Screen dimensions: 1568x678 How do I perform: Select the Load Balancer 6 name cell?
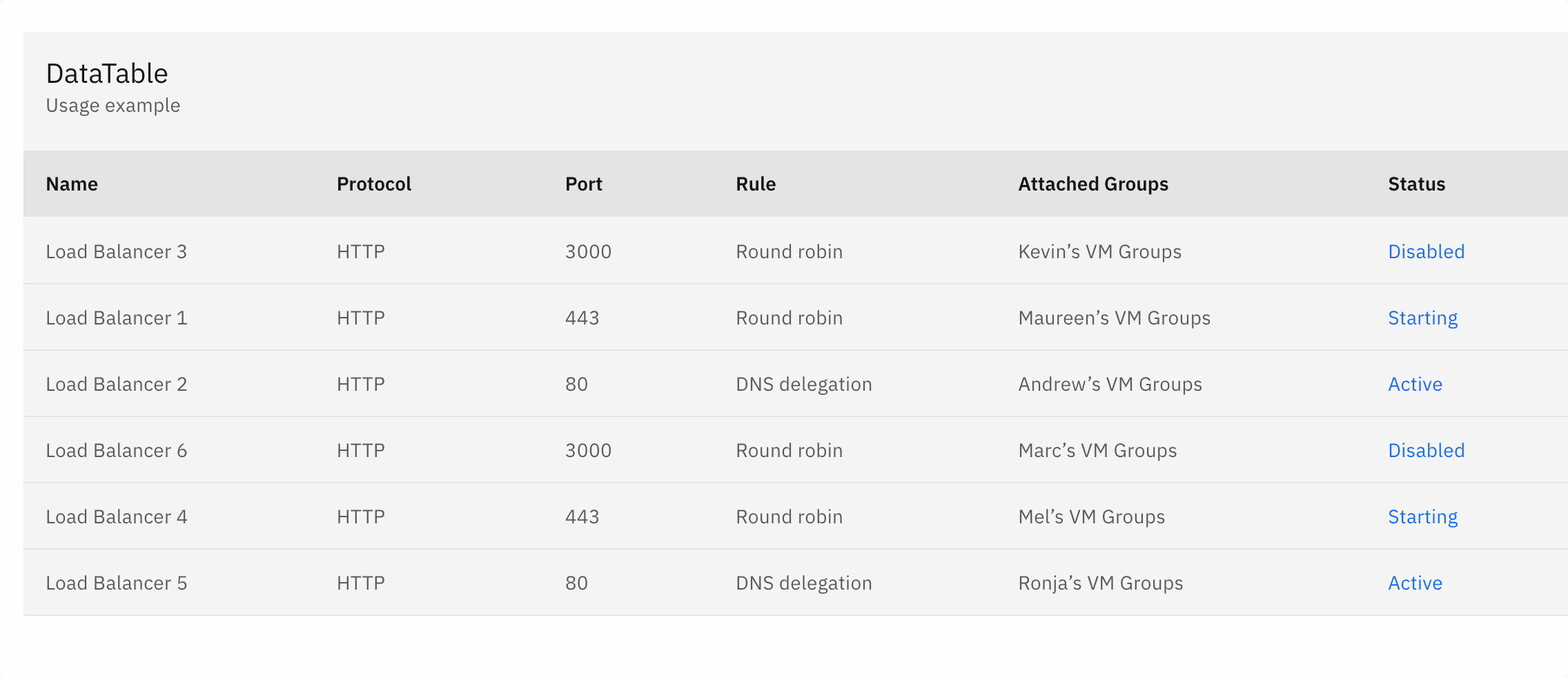[x=116, y=450]
